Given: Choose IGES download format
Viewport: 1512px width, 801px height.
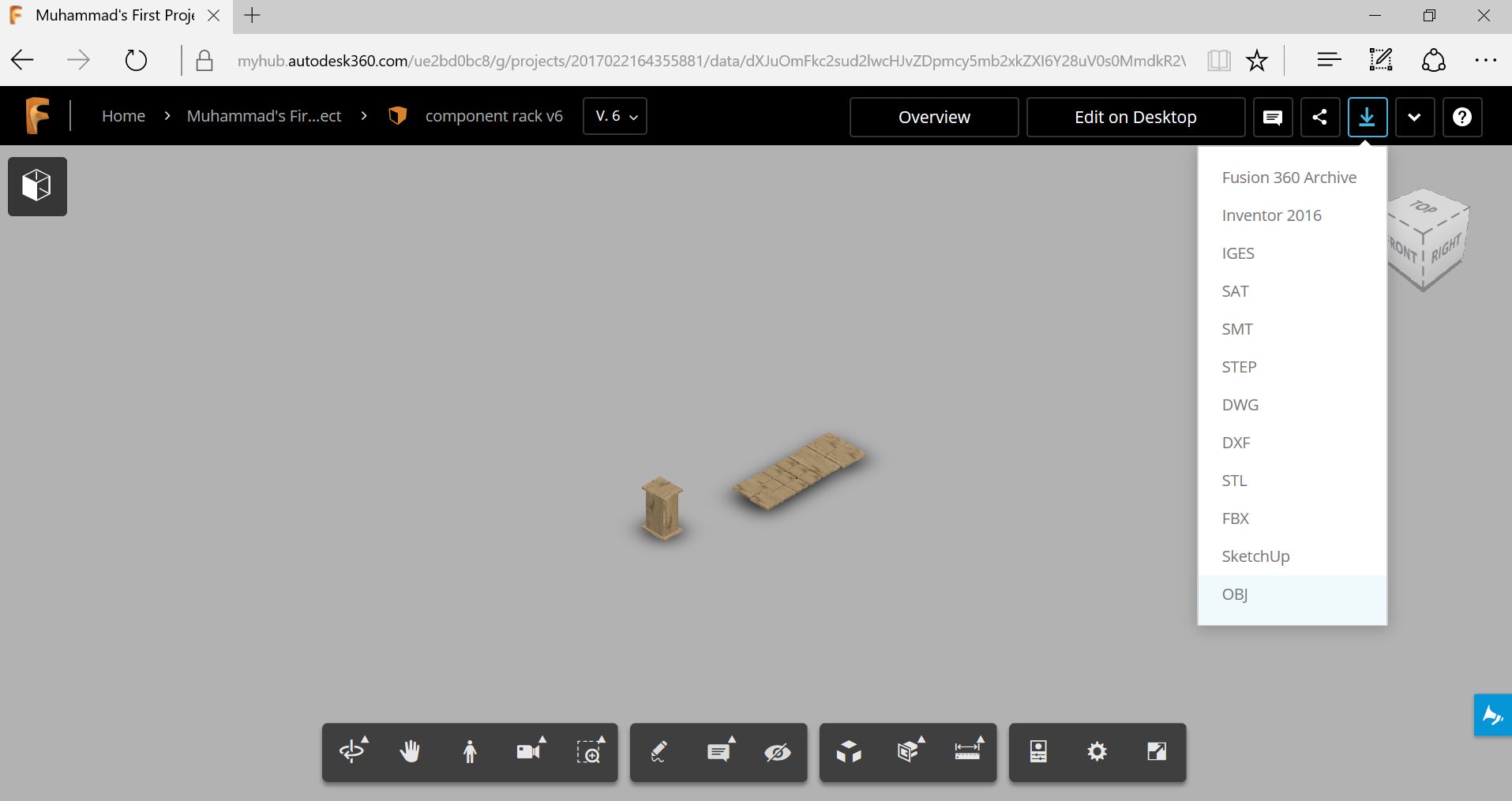Looking at the screenshot, I should [x=1292, y=253].
